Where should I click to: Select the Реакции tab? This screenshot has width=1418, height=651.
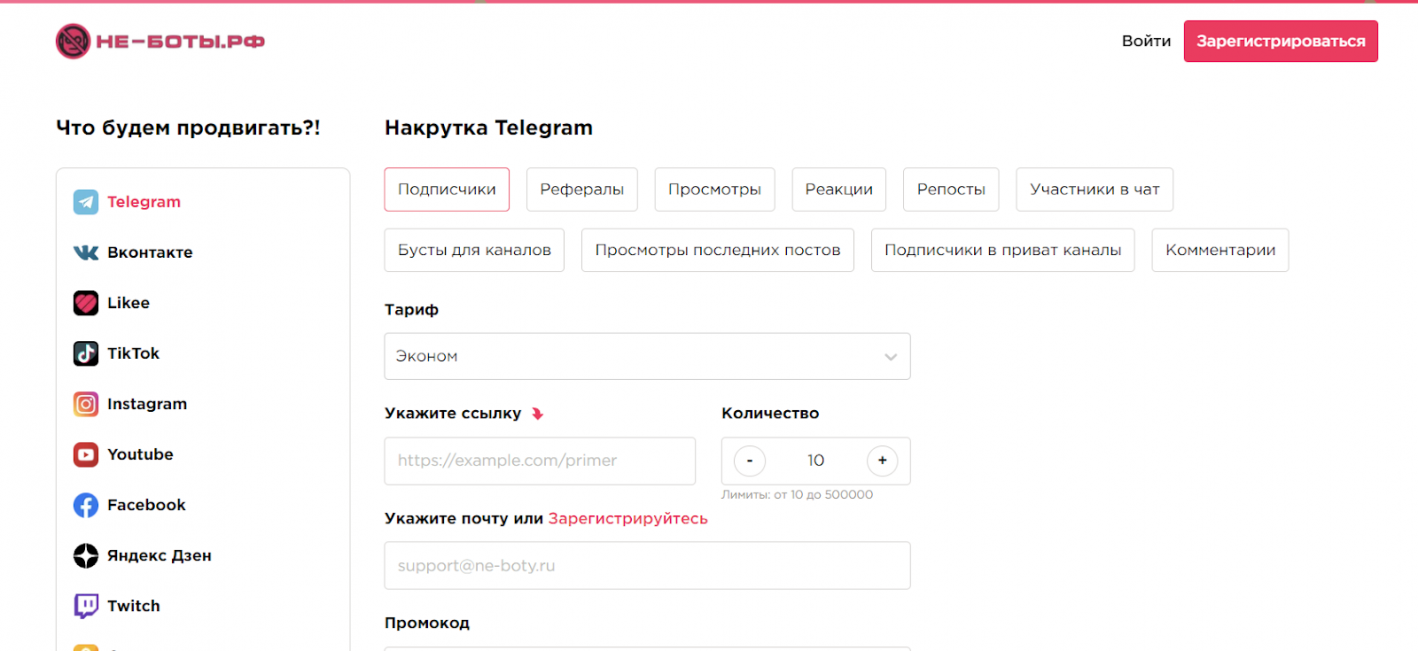coord(839,189)
